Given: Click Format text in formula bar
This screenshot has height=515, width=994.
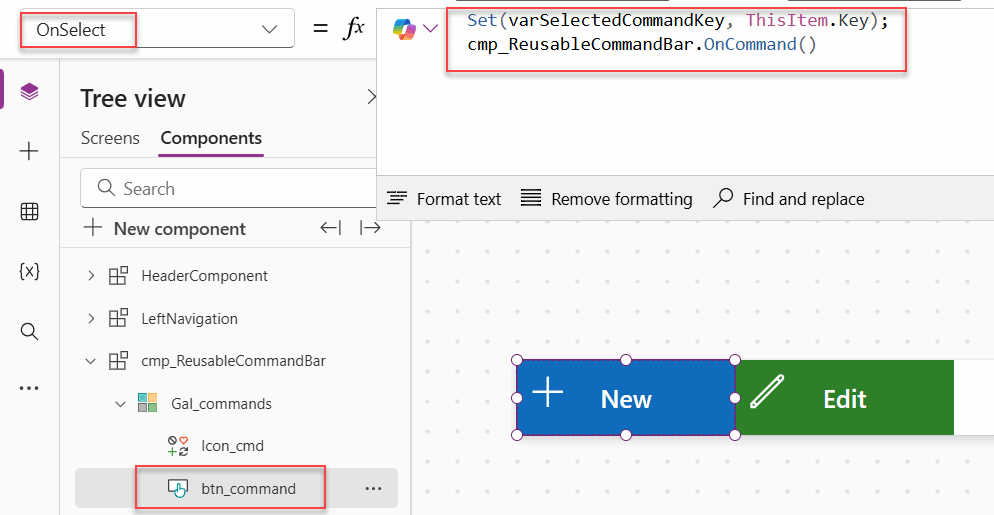Looking at the screenshot, I should coord(444,199).
